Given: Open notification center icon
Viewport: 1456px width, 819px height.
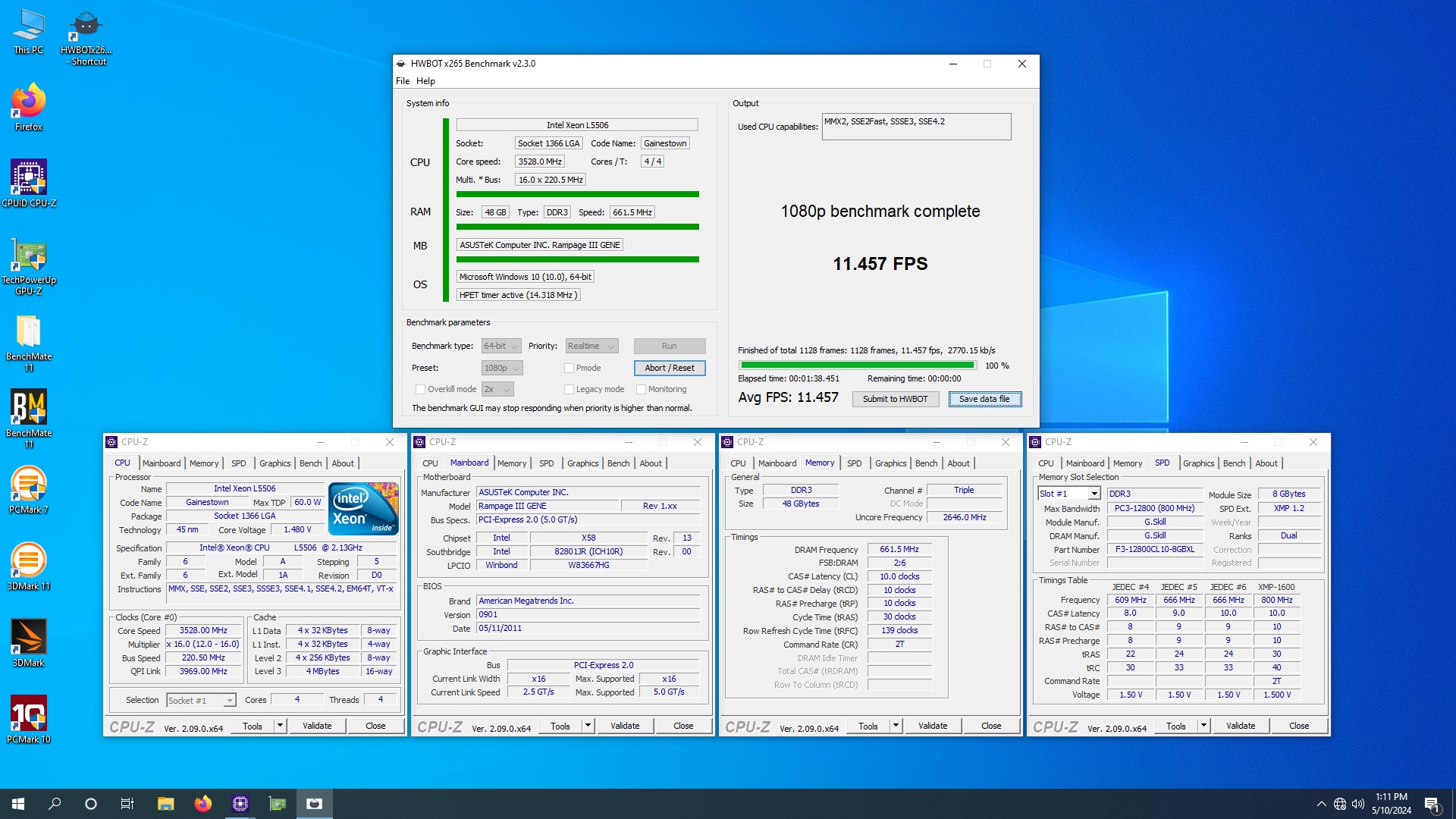Looking at the screenshot, I should [x=1432, y=804].
